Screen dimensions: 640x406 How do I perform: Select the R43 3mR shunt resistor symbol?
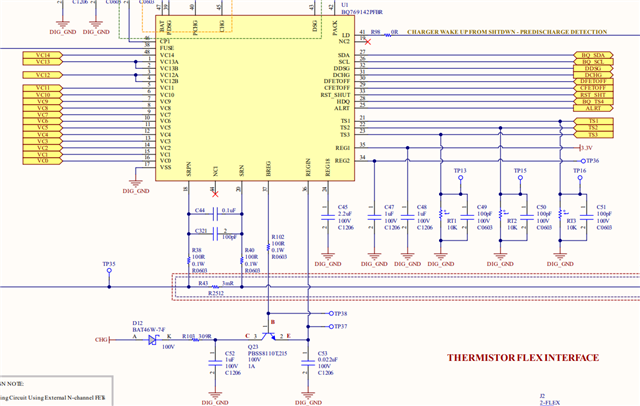point(216,287)
